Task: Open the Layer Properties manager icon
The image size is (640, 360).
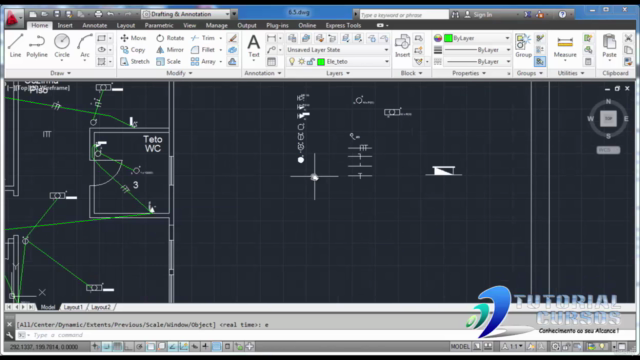Action: point(292,38)
